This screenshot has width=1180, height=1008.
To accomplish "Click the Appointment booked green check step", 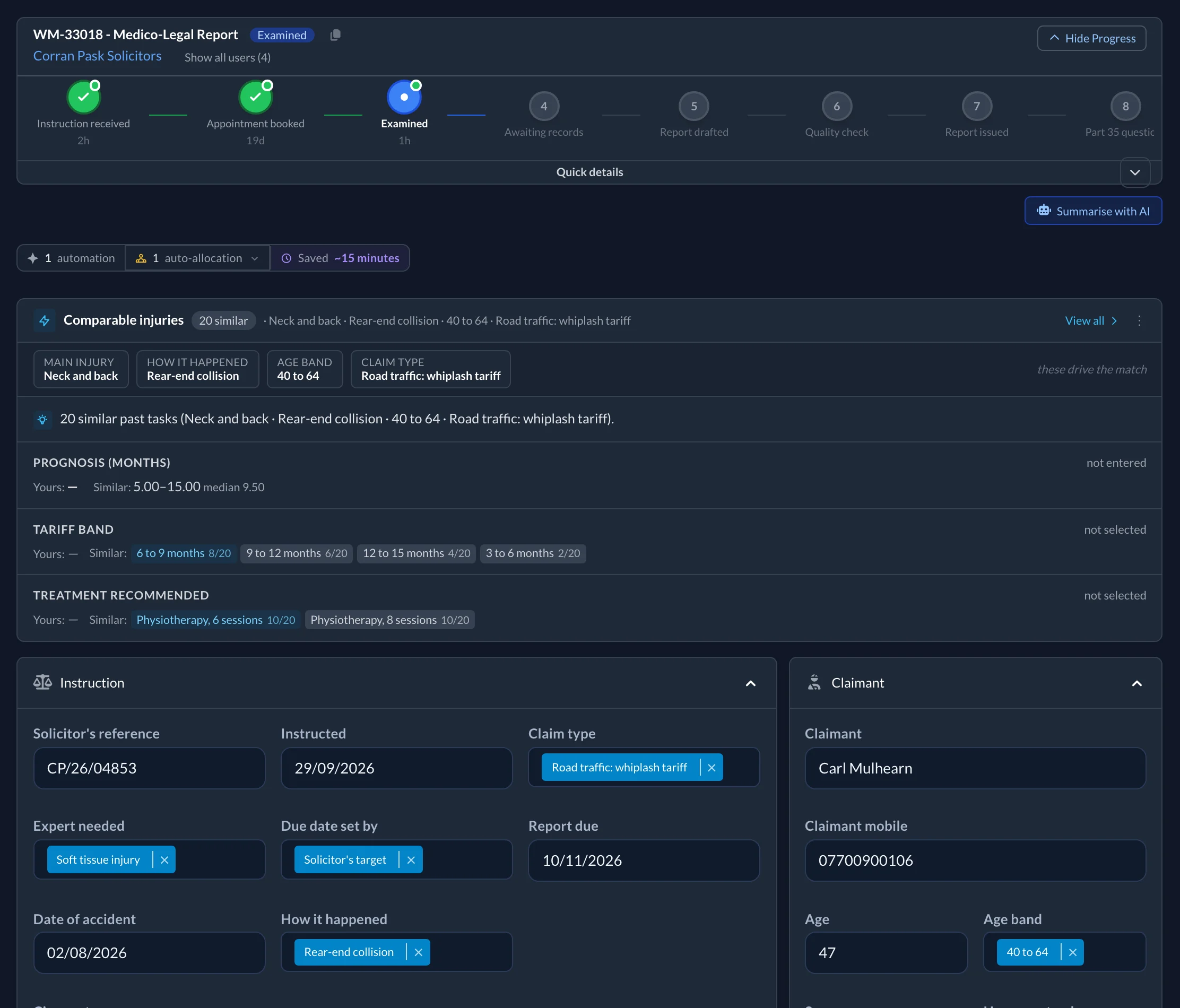I will click(255, 97).
